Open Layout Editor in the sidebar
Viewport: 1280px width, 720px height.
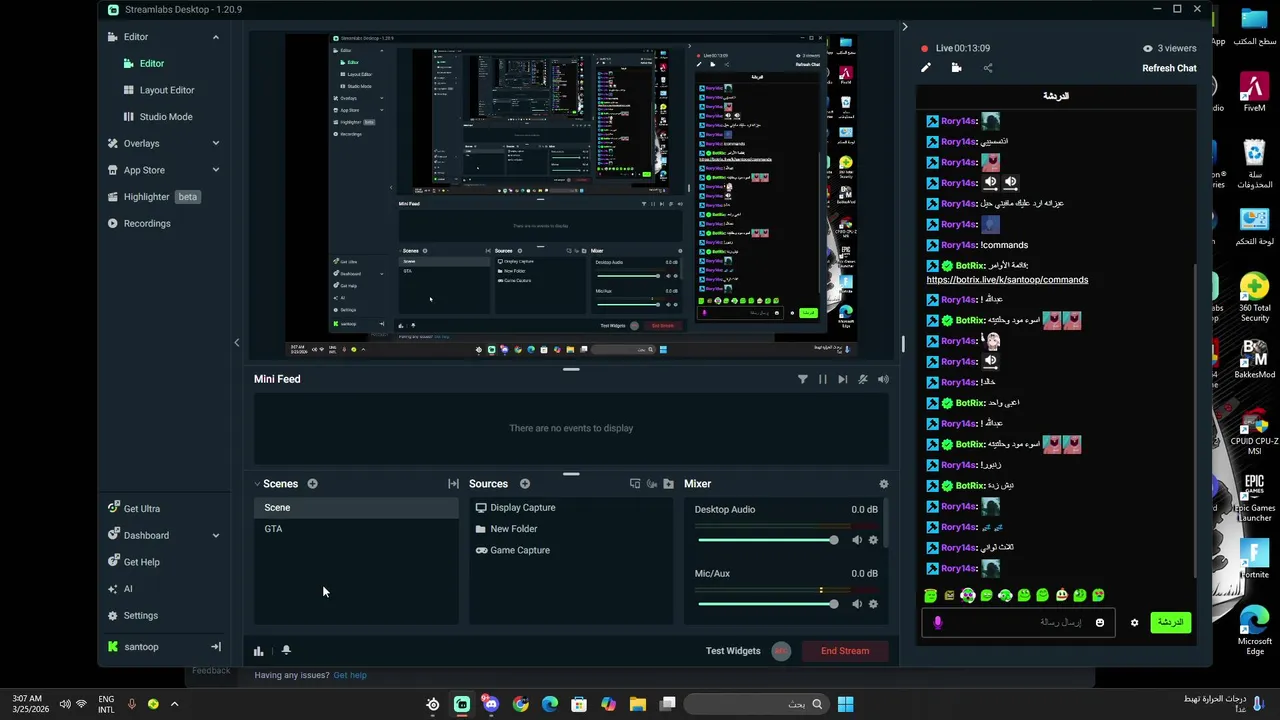(166, 90)
